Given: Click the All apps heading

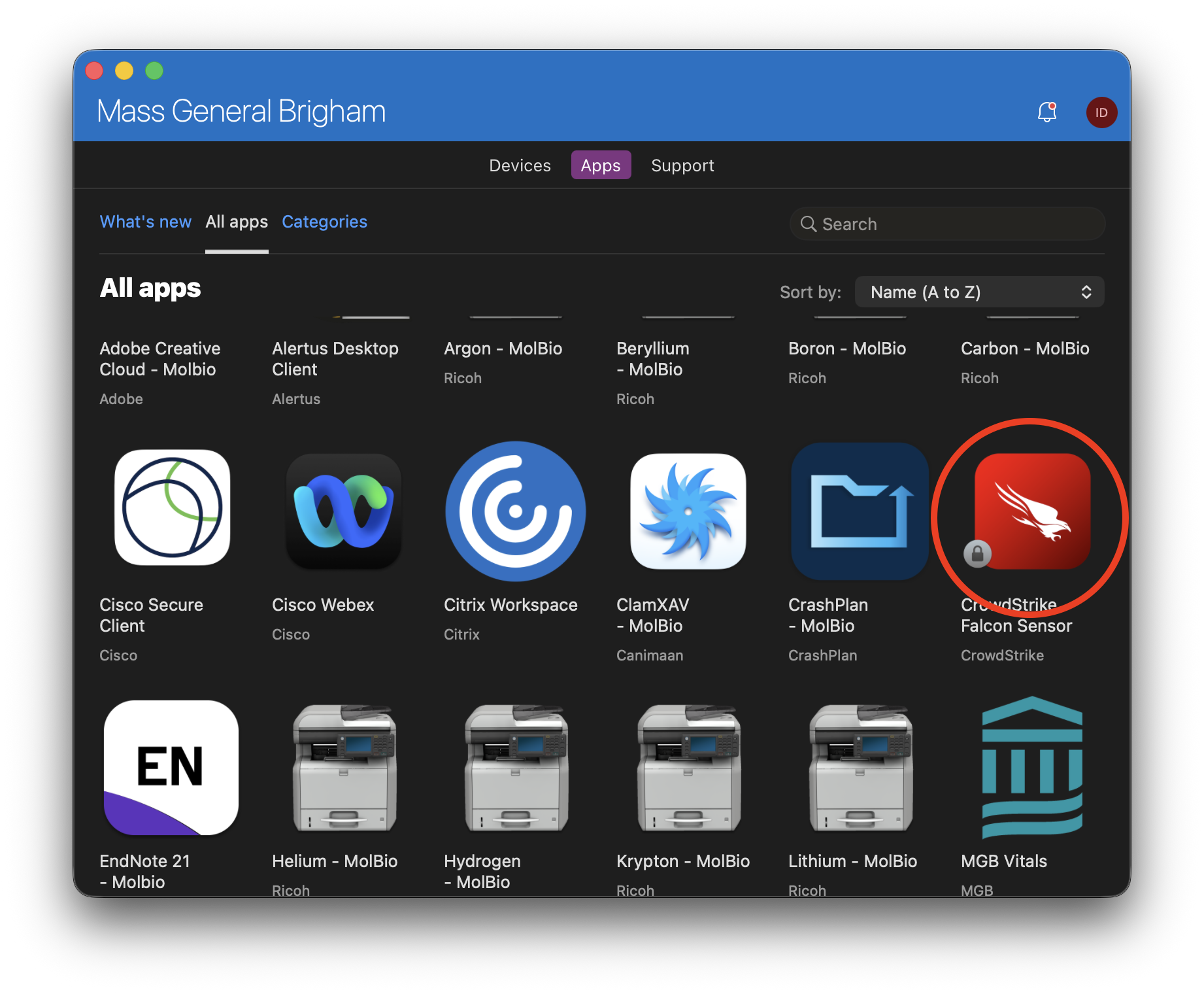Looking at the screenshot, I should [150, 288].
